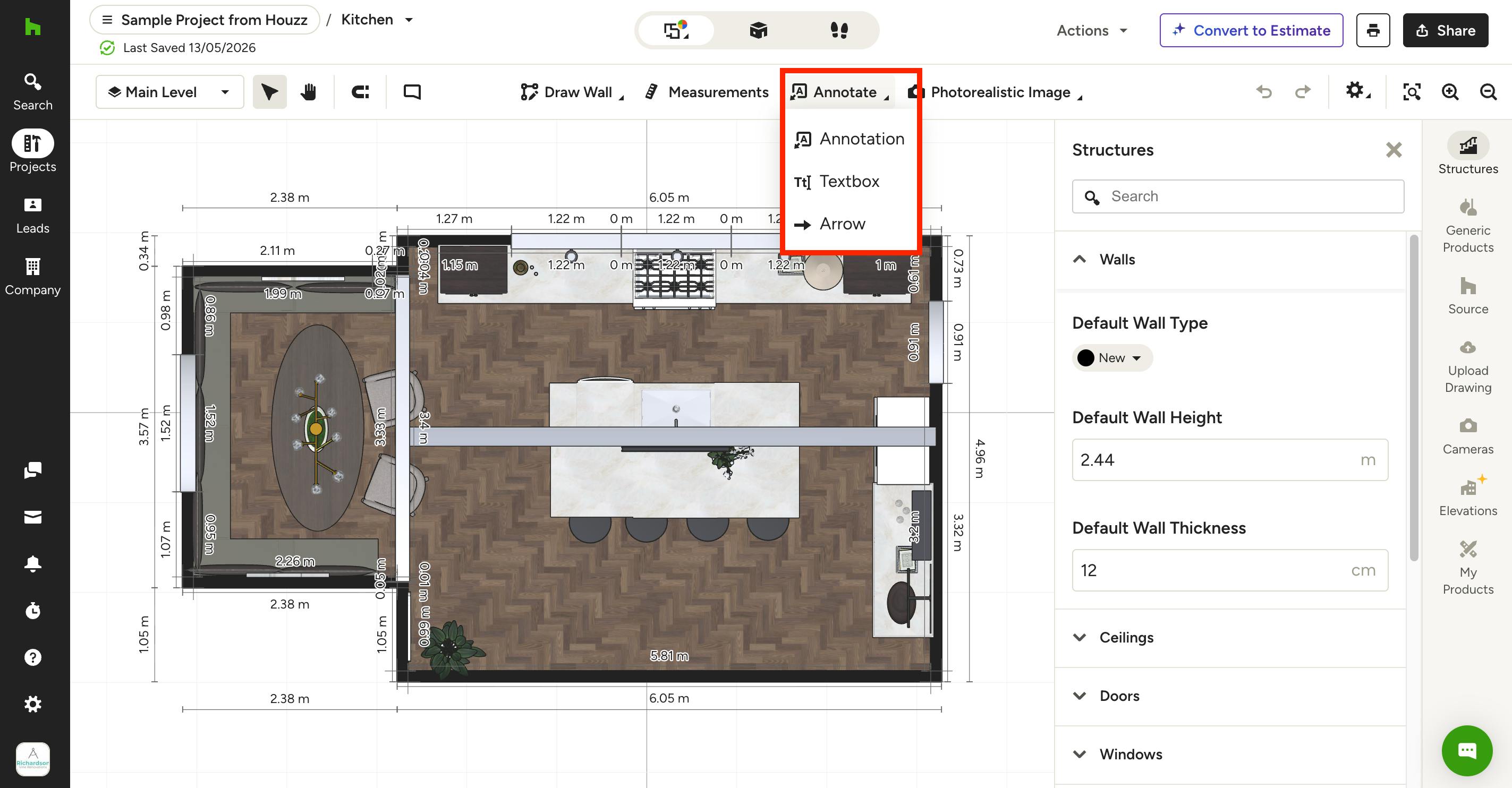Open Company in the left sidebar
This screenshot has height=788, width=1512.
[x=33, y=277]
